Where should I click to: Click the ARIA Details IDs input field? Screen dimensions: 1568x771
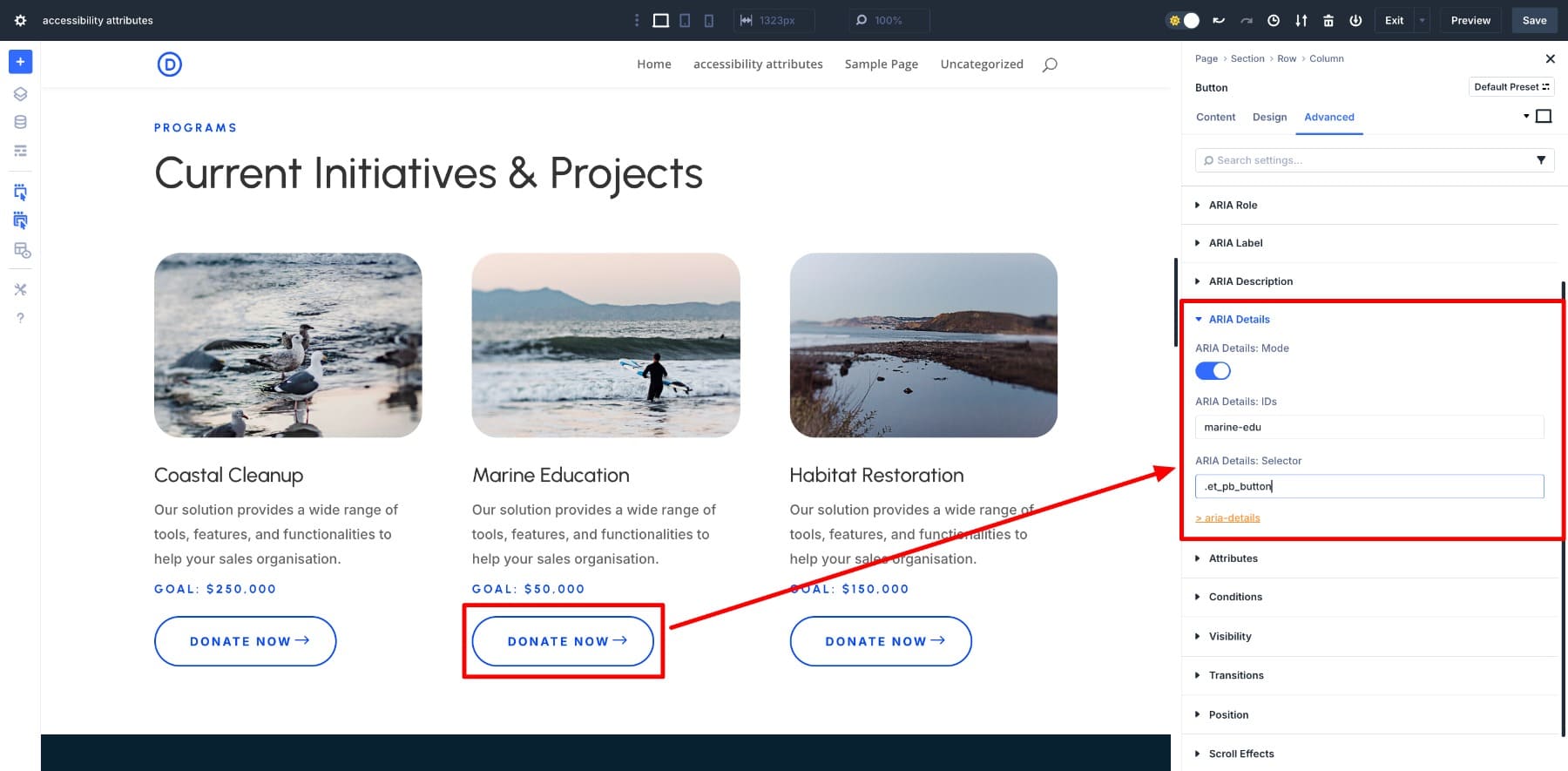1369,427
